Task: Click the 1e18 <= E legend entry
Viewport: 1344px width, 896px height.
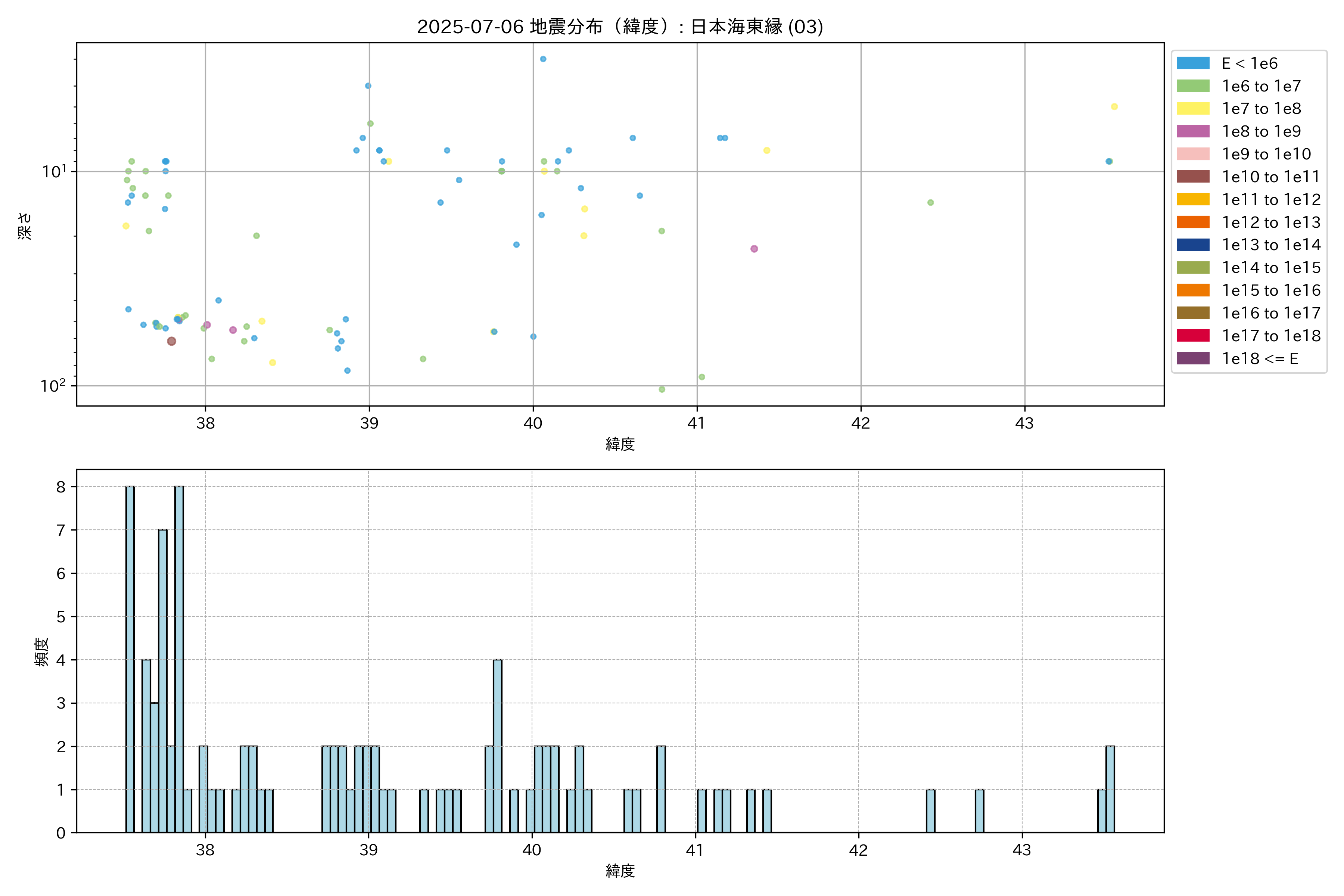Action: pos(1259,359)
